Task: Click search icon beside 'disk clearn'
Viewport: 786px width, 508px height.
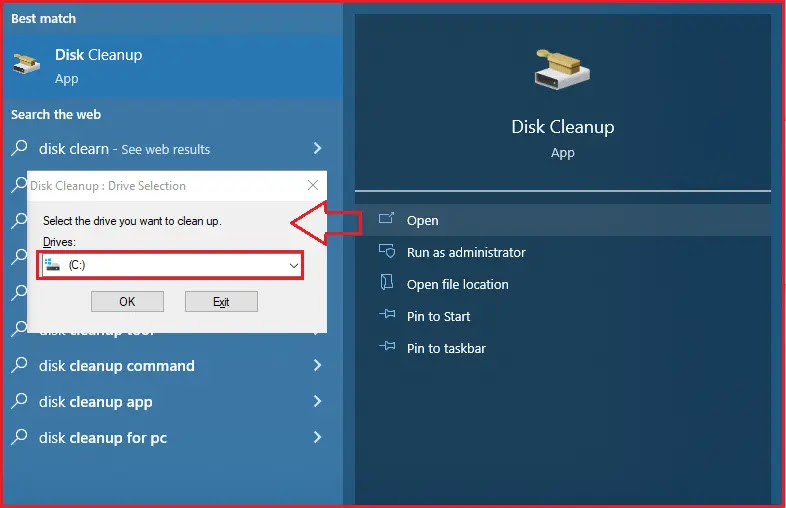Action: click(x=20, y=148)
